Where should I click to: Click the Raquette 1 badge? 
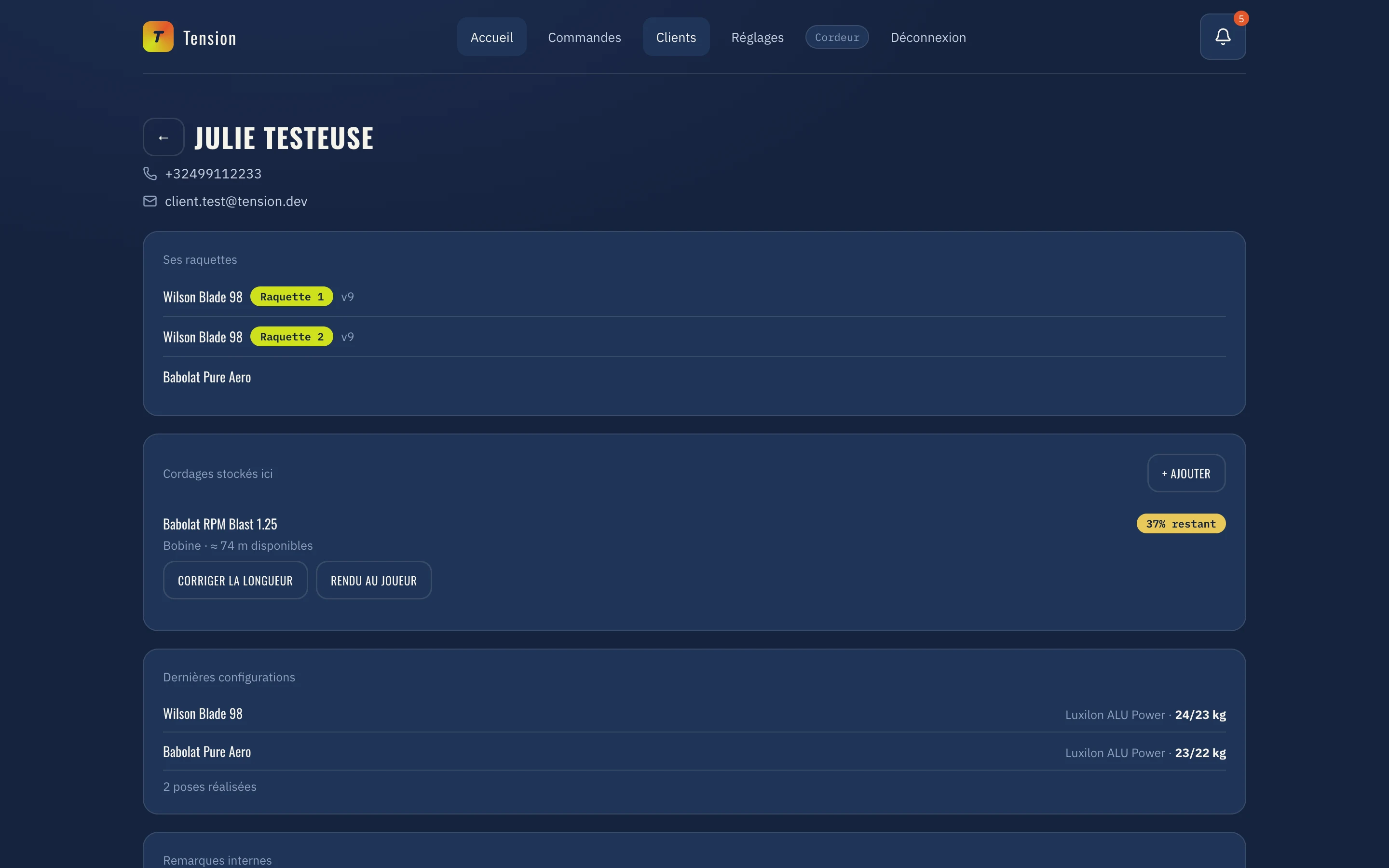point(292,296)
